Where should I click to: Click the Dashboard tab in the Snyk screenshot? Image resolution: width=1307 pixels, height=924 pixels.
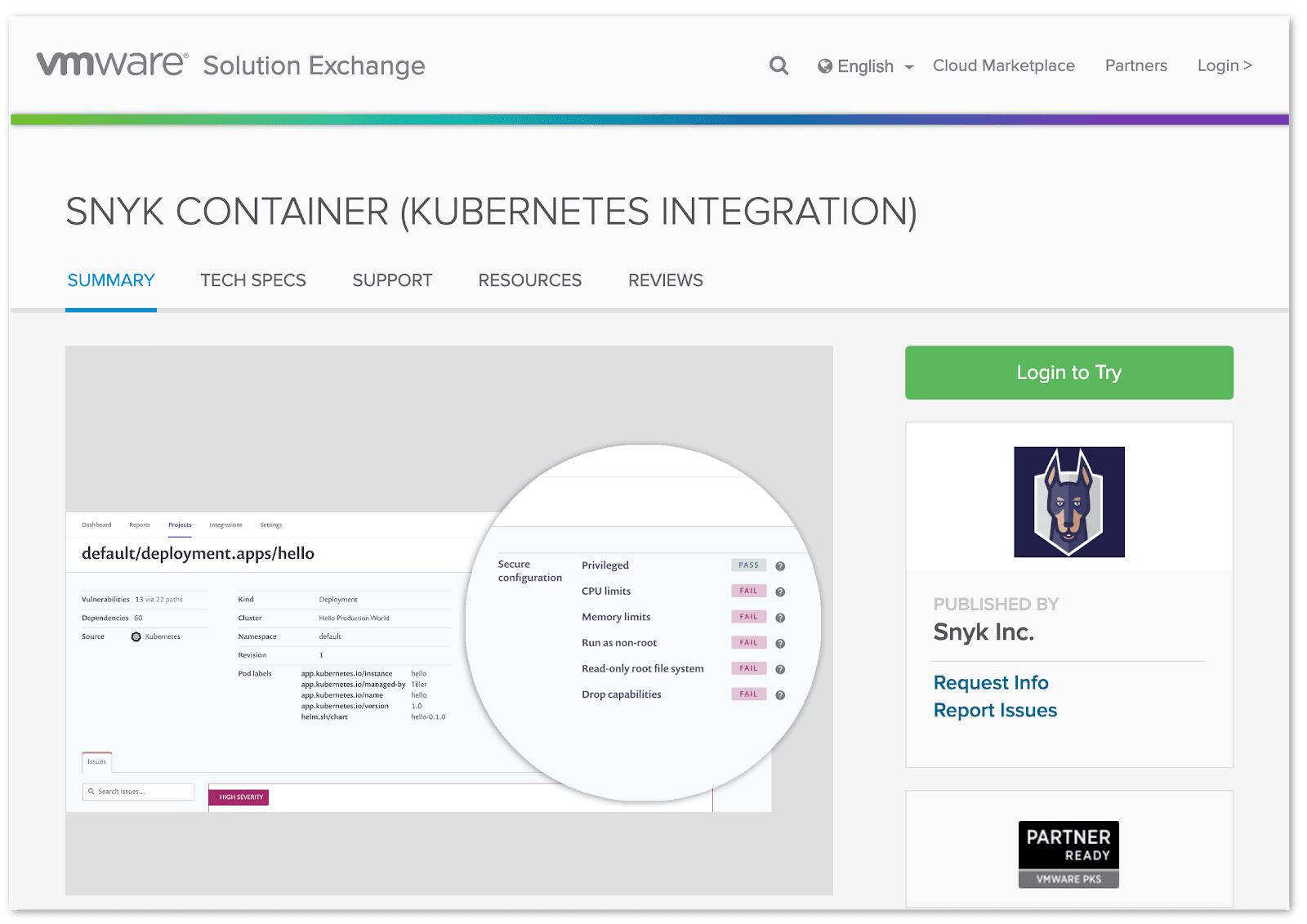pos(96,524)
